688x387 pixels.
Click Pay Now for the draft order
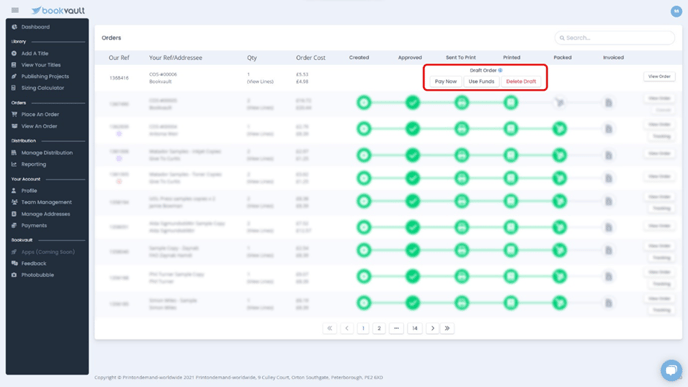445,82
